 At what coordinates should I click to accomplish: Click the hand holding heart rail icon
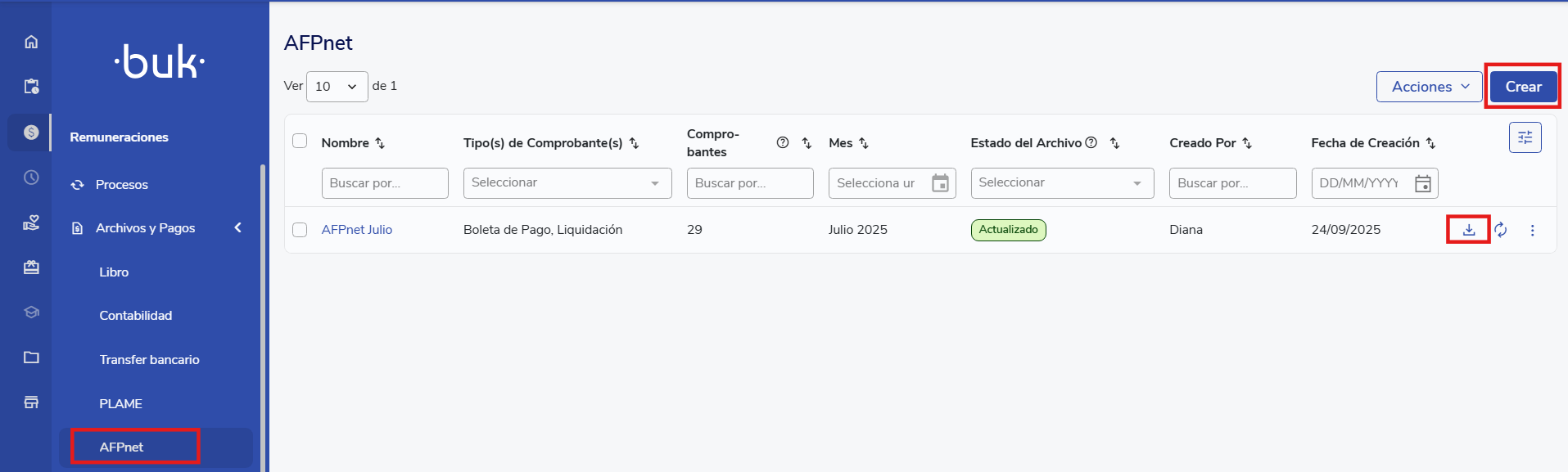click(x=31, y=223)
